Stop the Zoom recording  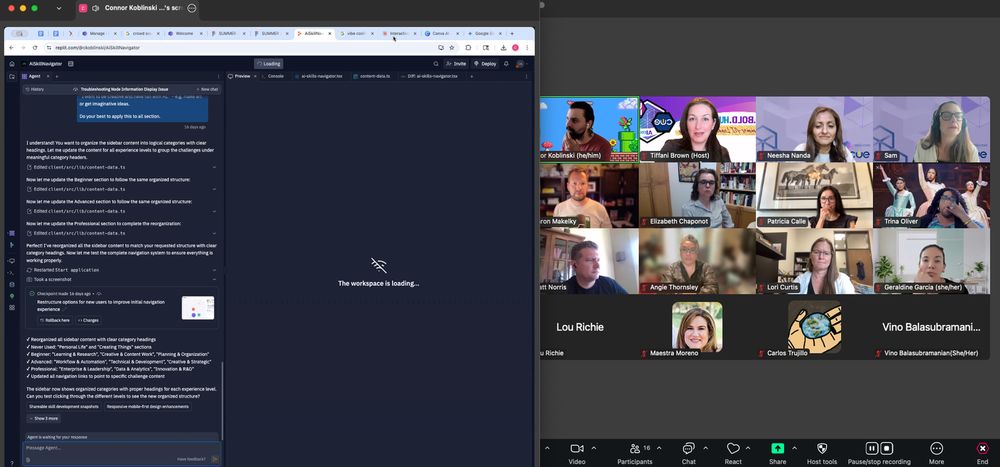(x=886, y=448)
